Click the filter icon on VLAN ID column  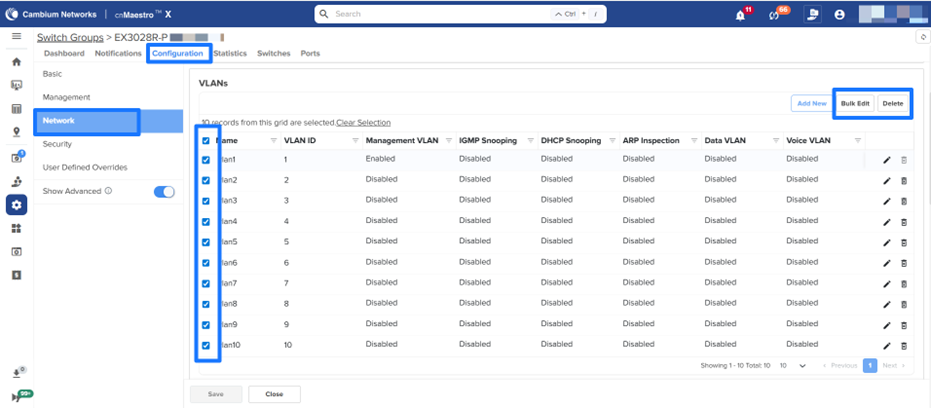pos(355,141)
